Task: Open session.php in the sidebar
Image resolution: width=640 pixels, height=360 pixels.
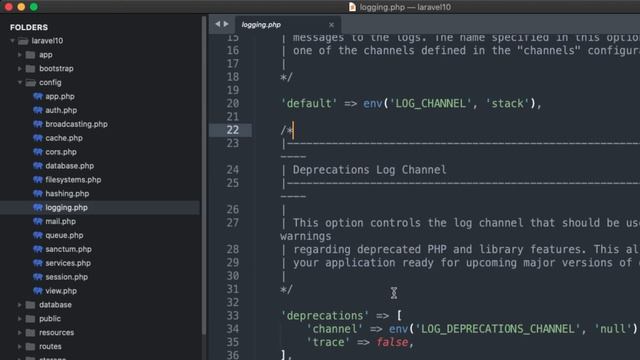Action: click(x=67, y=277)
